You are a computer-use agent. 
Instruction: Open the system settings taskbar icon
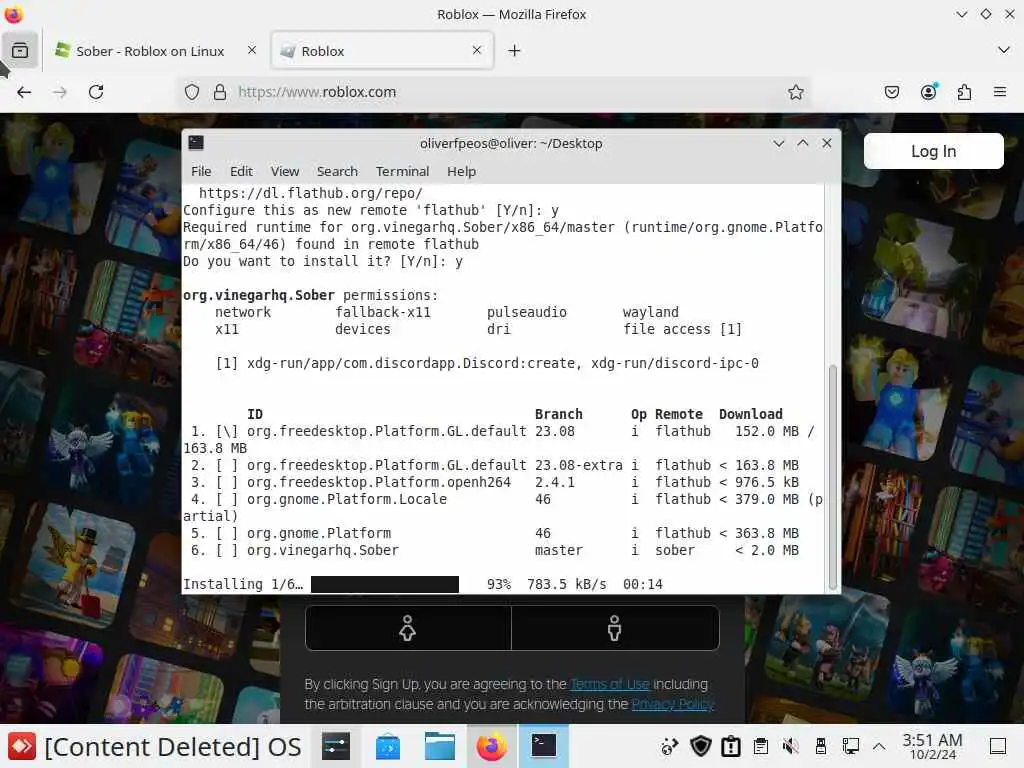click(x=336, y=746)
